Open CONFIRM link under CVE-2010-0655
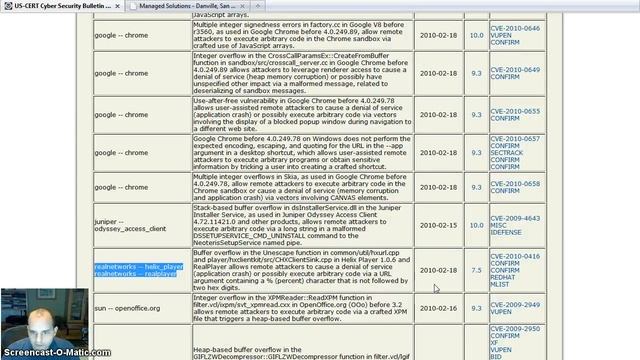Viewport: 640px width, 360px height. point(505,118)
